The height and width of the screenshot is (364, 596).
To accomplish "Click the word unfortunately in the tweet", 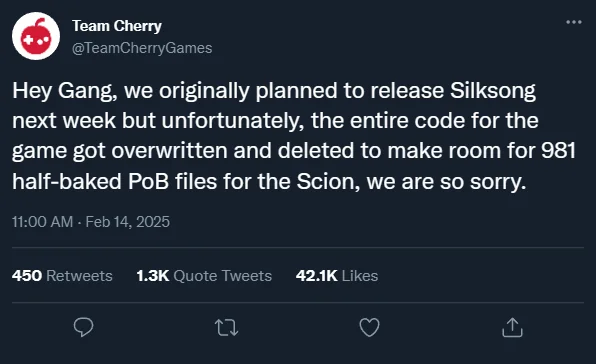I will click(x=233, y=121).
